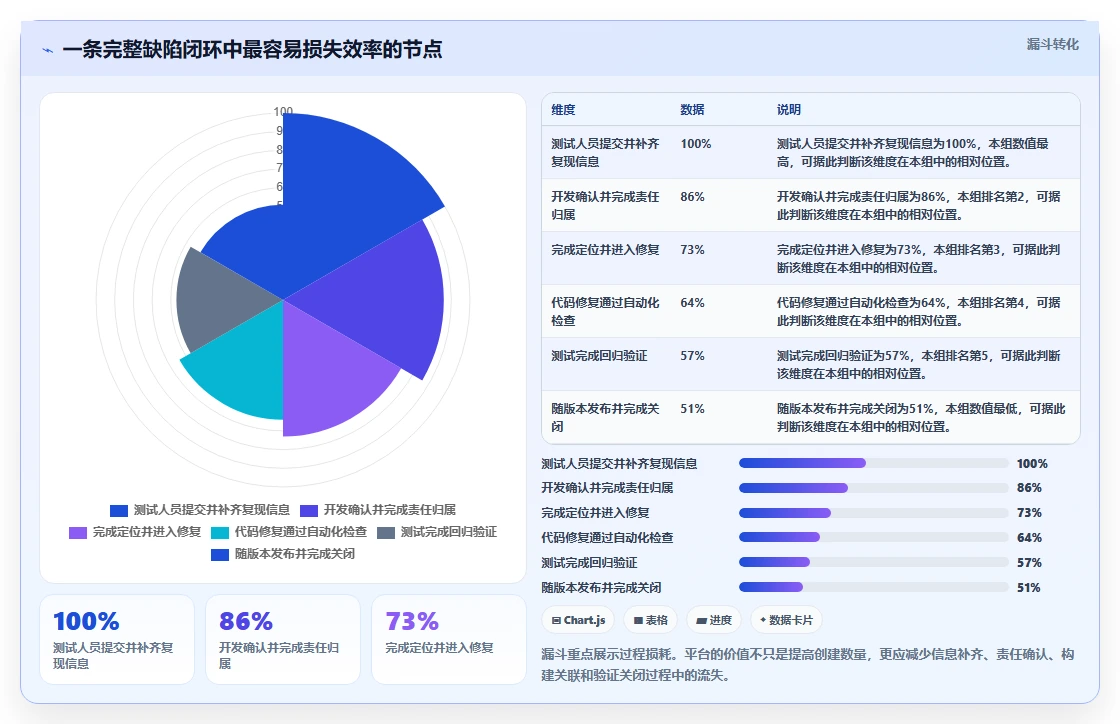Click table cell 测试人员提交并补齐复现信息
Viewport: 1120px width, 724px height.
[x=606, y=153]
